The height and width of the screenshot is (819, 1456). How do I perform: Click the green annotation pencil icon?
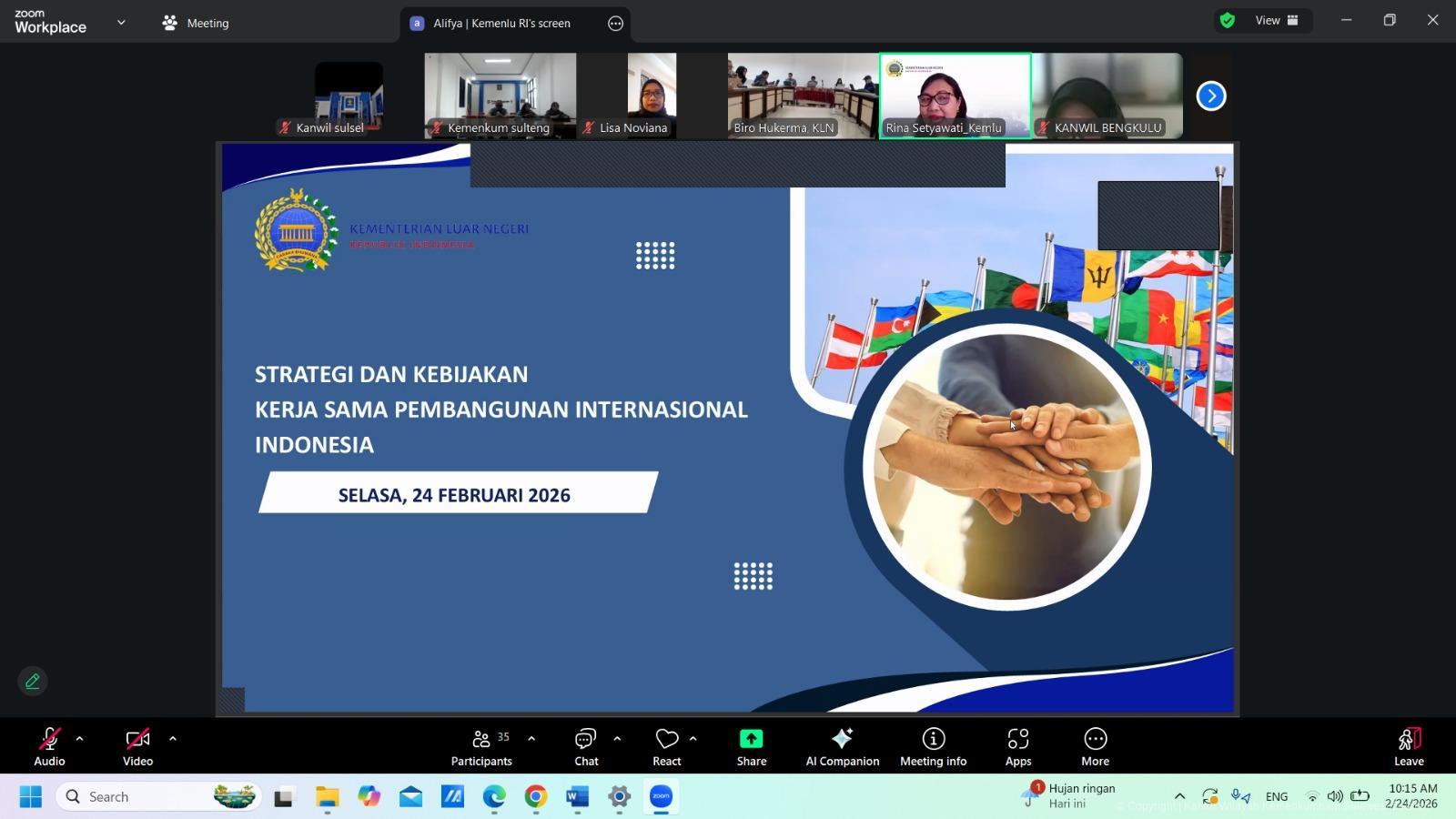[x=33, y=681]
